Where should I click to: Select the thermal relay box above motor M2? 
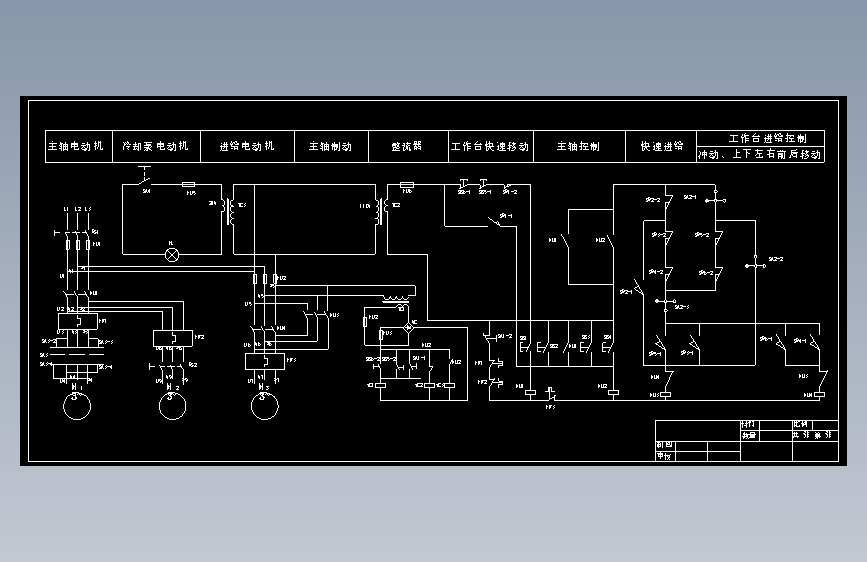173,338
